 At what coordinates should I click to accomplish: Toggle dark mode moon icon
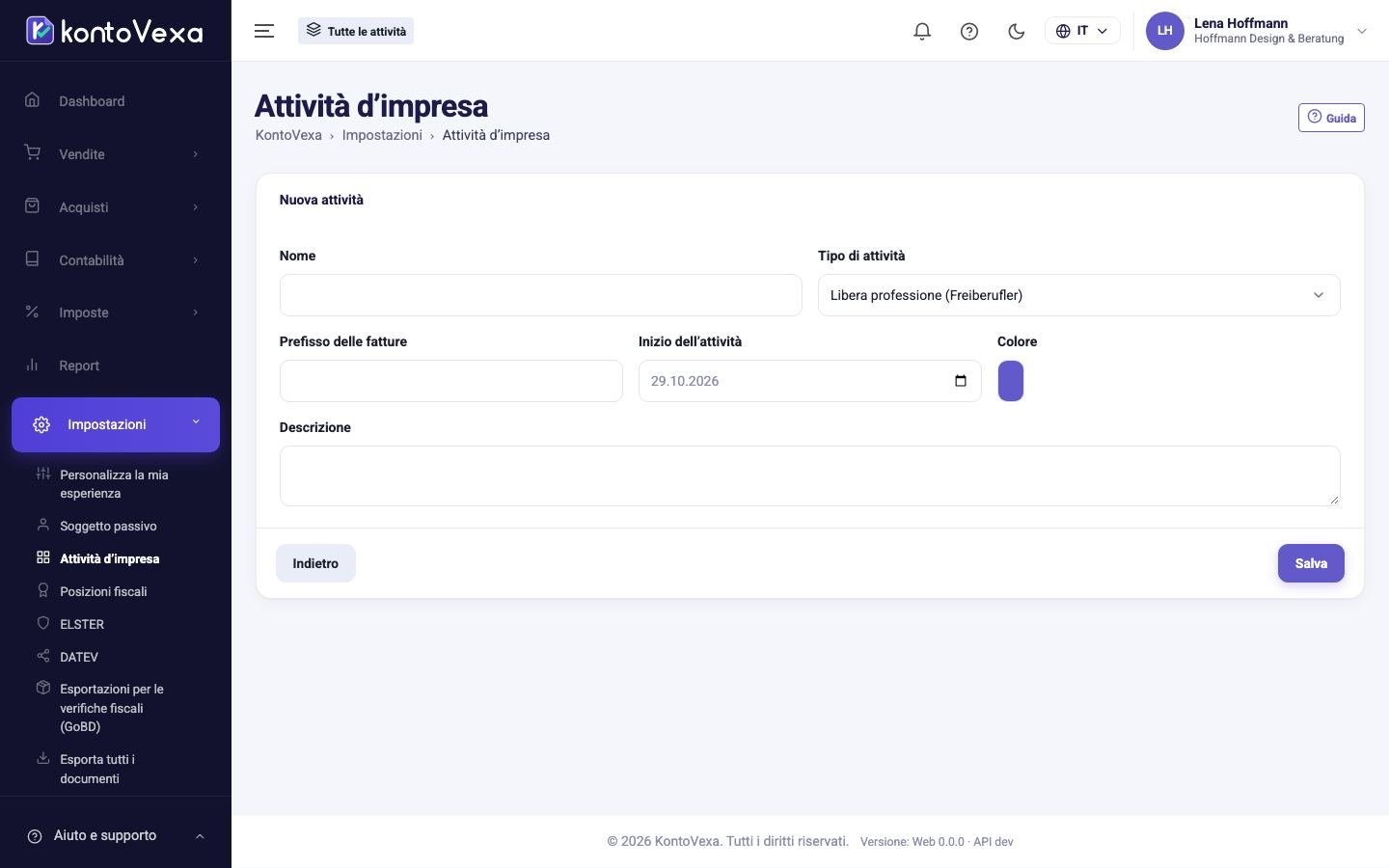[x=1016, y=31]
